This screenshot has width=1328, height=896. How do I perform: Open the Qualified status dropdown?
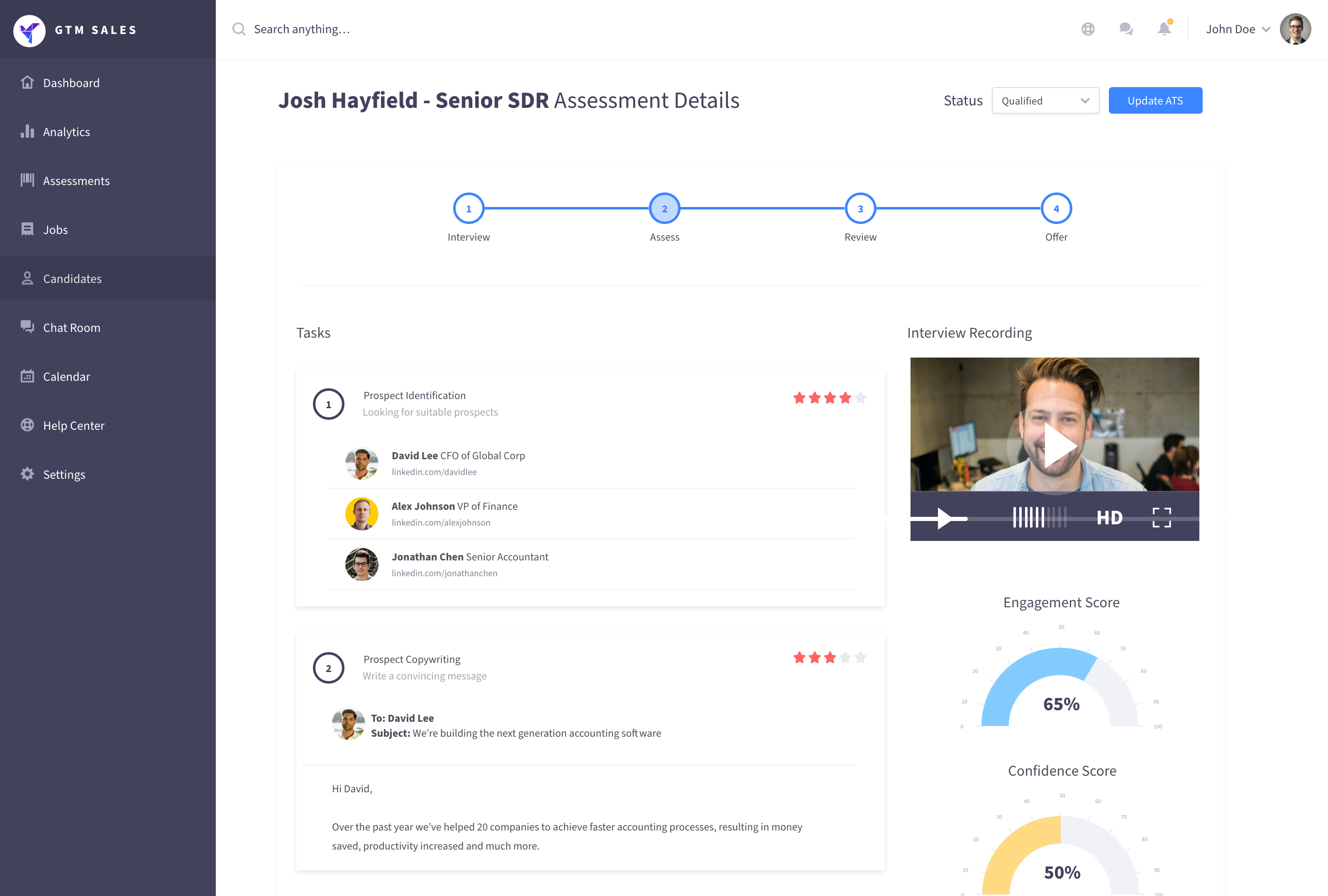[x=1045, y=100]
